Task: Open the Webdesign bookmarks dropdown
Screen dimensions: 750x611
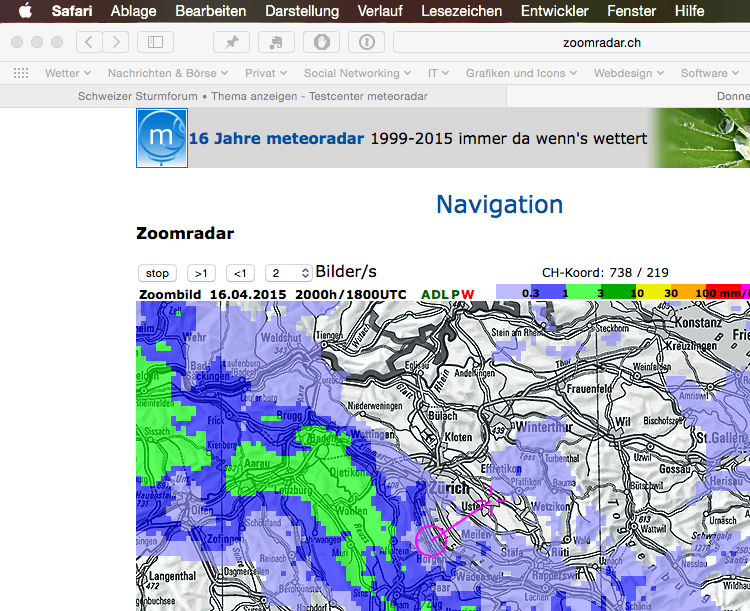Action: click(x=629, y=73)
